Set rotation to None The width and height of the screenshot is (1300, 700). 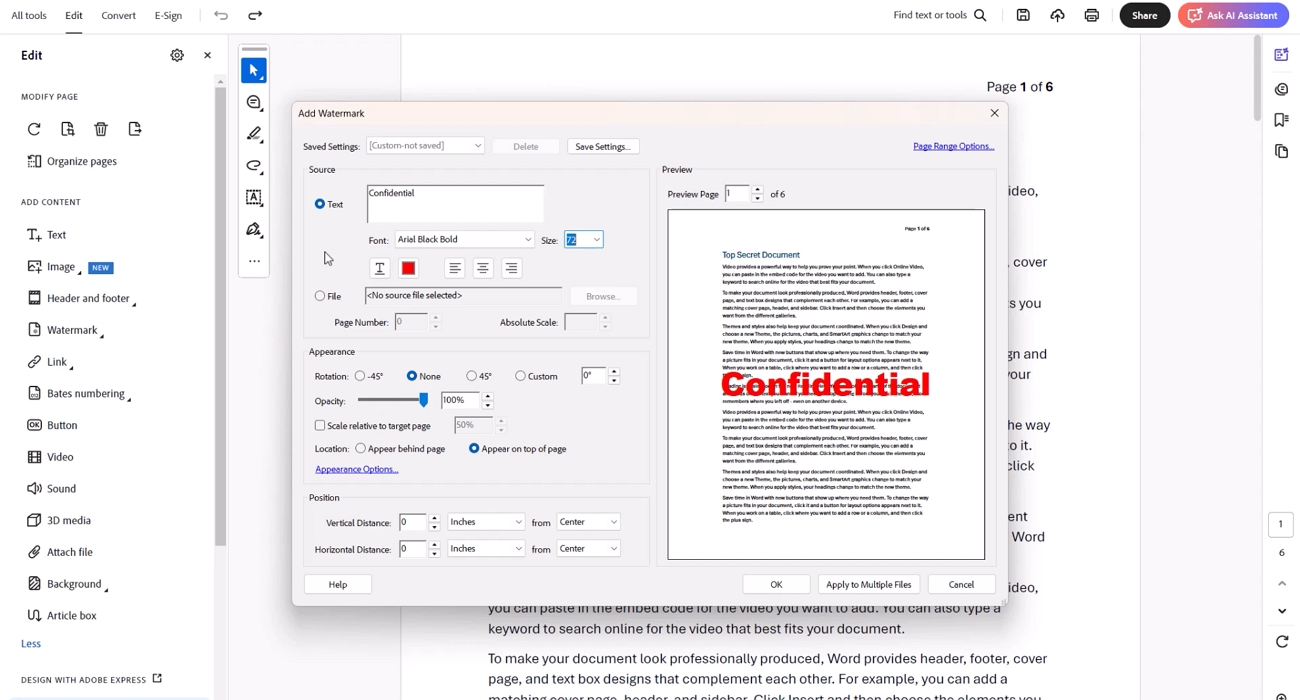pyautogui.click(x=412, y=376)
